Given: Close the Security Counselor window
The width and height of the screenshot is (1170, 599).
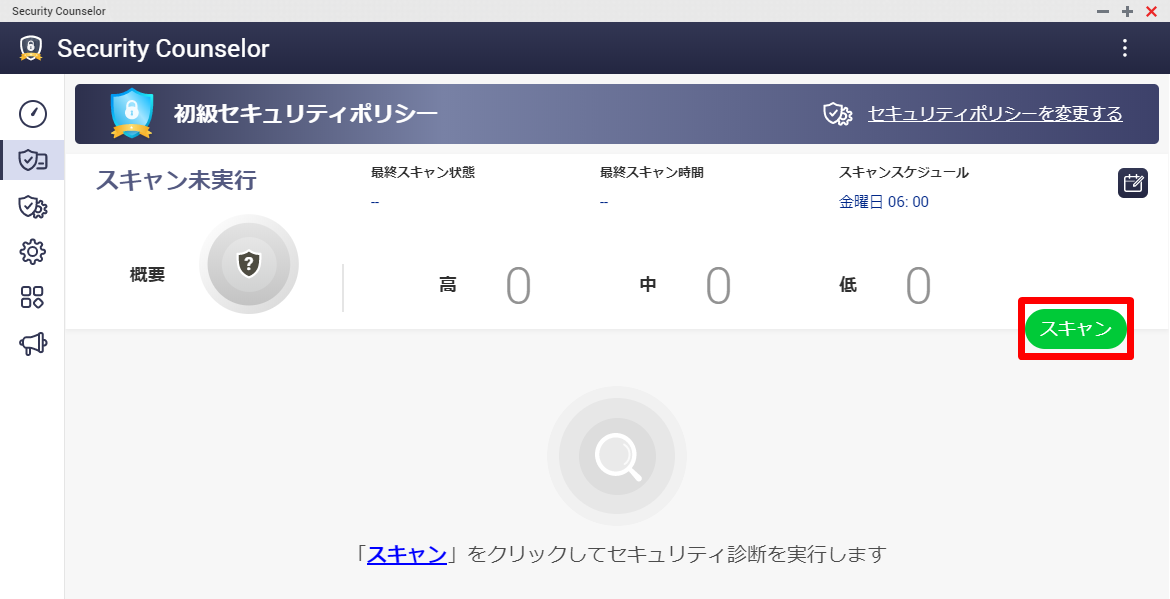Looking at the screenshot, I should pos(1151,11).
